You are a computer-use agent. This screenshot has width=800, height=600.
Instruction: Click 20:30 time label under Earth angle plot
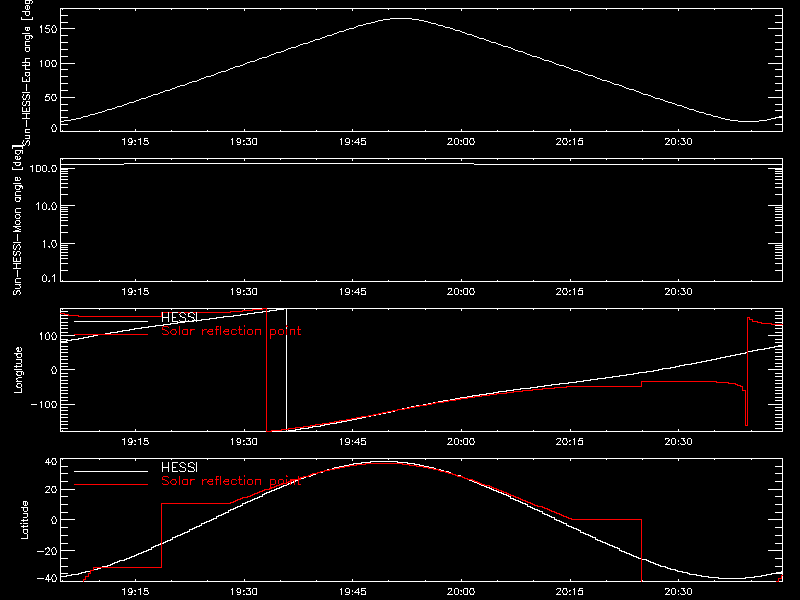678,142
